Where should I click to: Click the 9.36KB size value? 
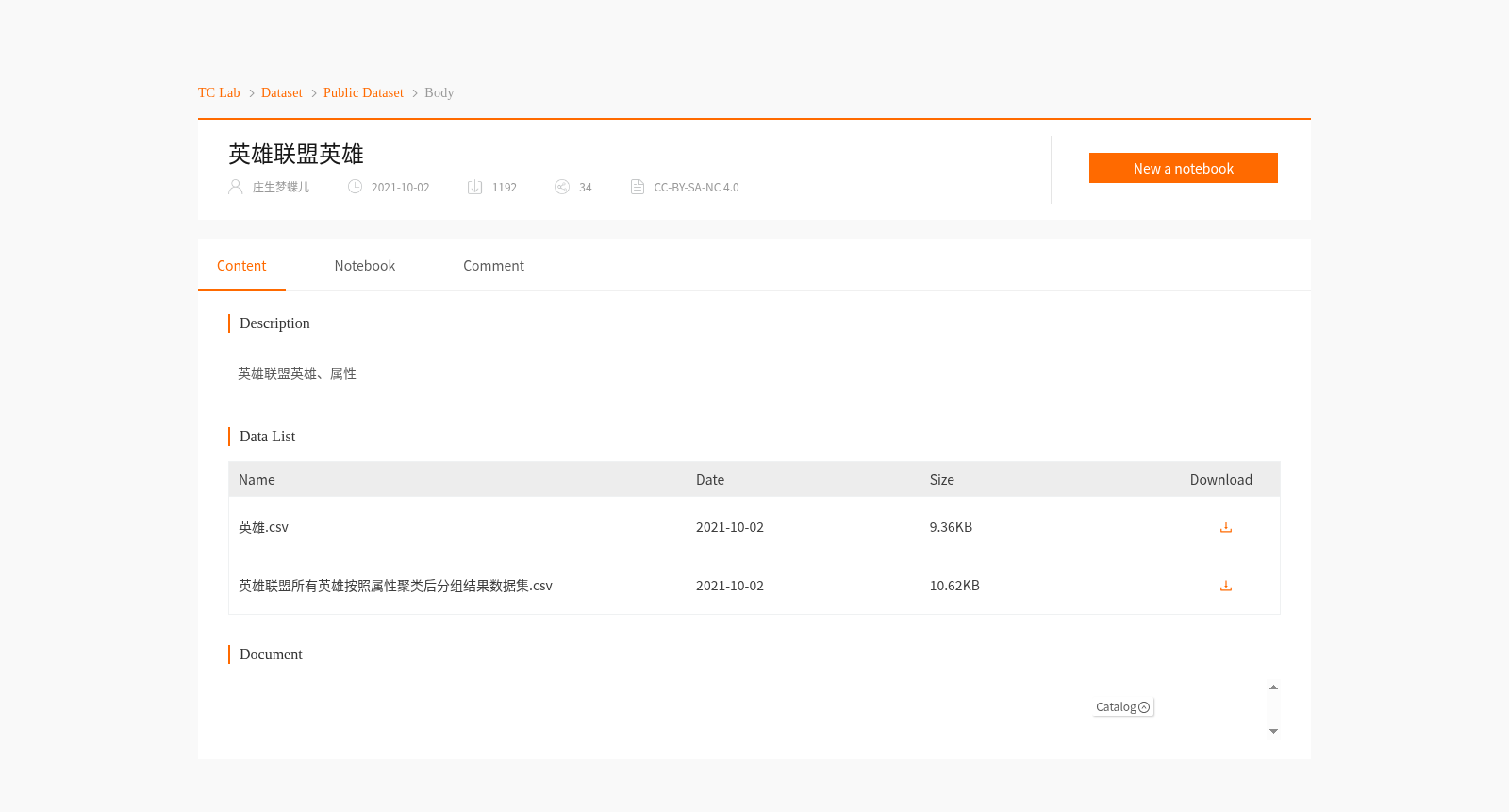pos(951,527)
